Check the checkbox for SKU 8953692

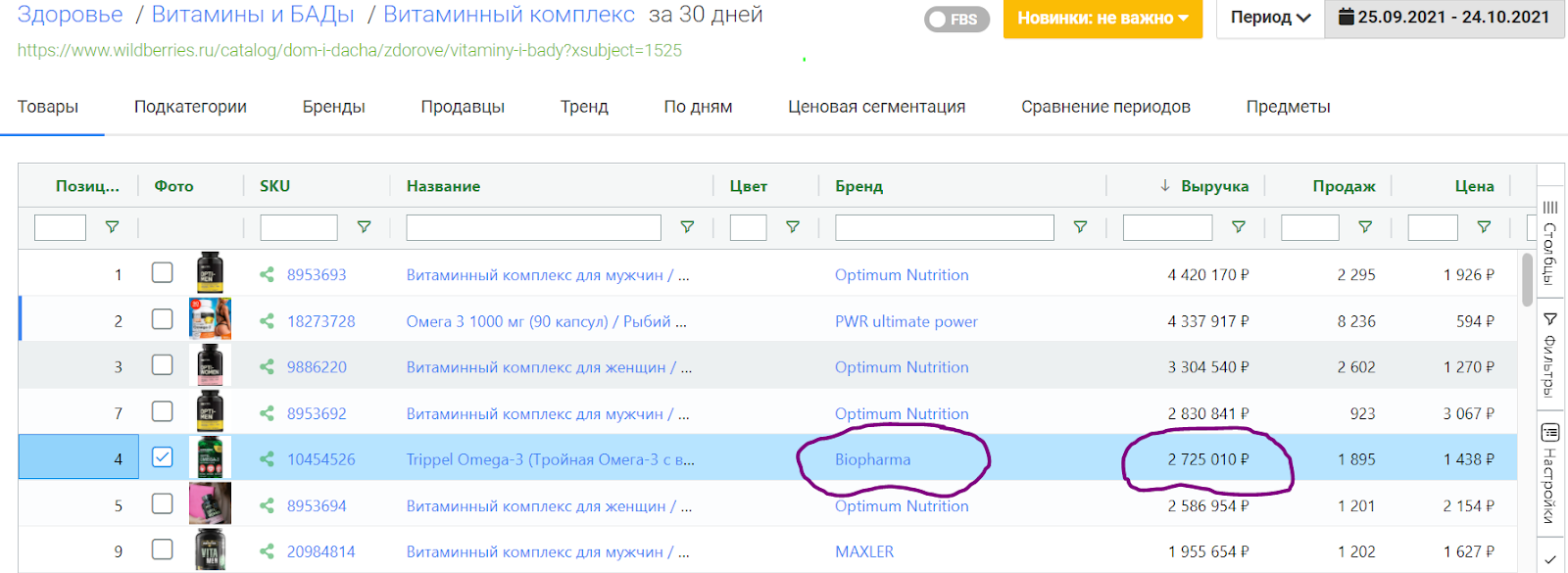163,411
